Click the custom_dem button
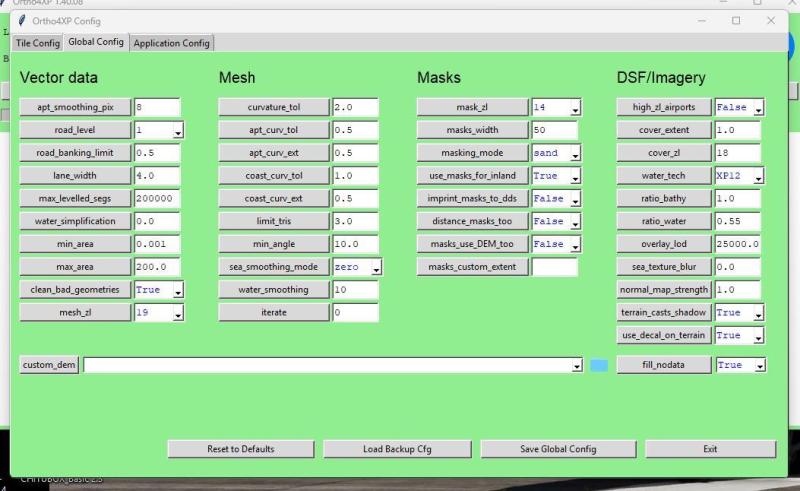800x491 pixels. point(49,365)
